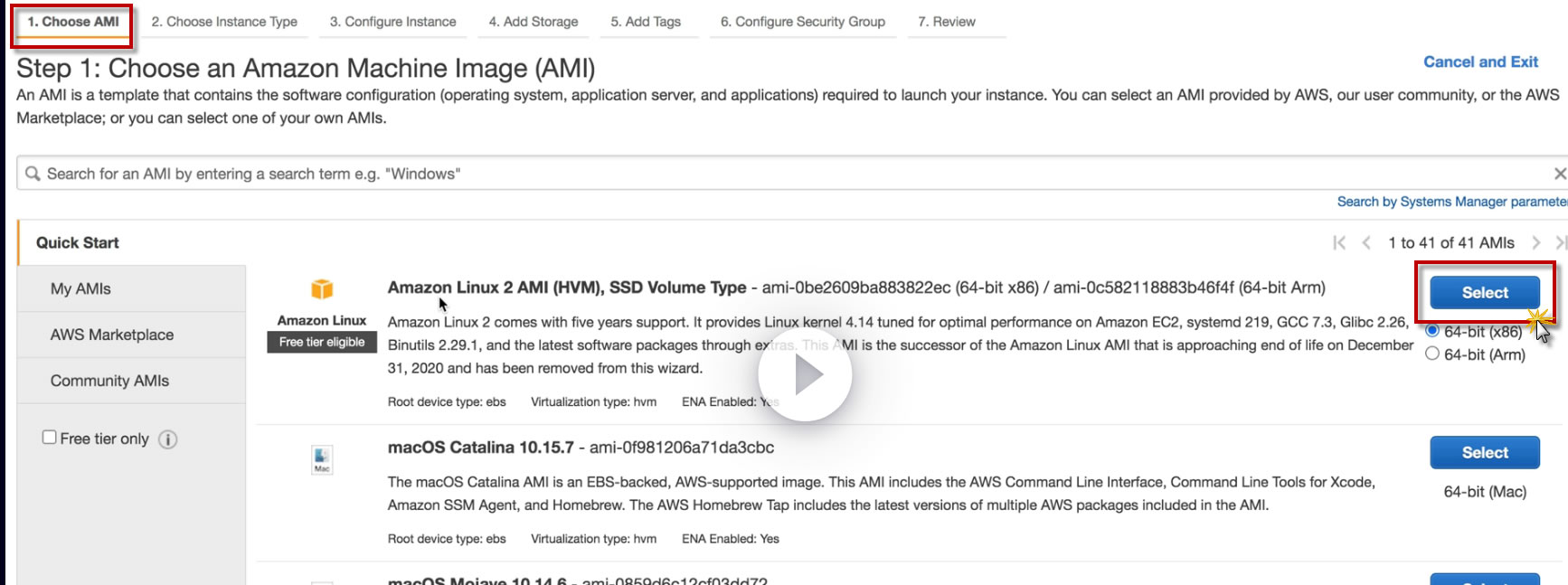Jump to the 7. Review step
Viewport: 1568px width, 585px height.
[947, 22]
